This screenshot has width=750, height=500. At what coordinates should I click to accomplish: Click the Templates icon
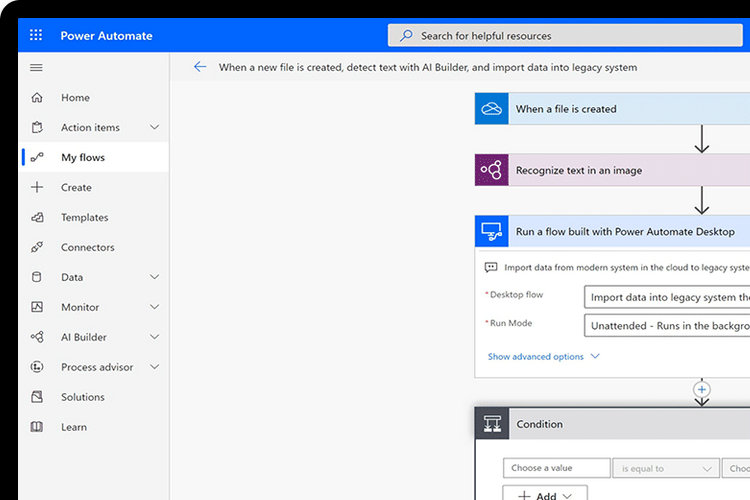37,217
